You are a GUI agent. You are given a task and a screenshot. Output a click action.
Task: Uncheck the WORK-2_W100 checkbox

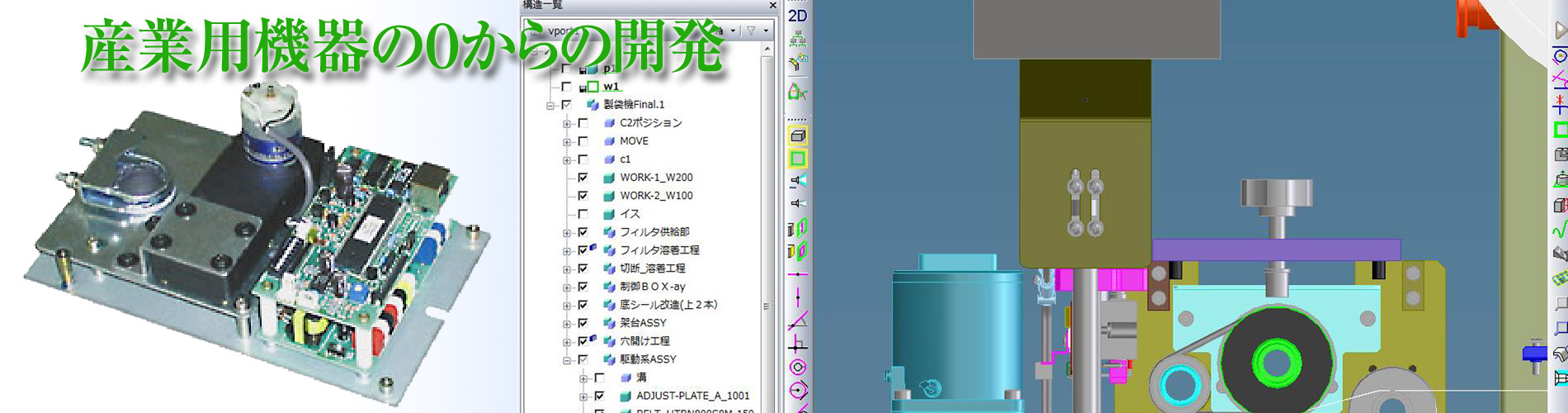(583, 196)
